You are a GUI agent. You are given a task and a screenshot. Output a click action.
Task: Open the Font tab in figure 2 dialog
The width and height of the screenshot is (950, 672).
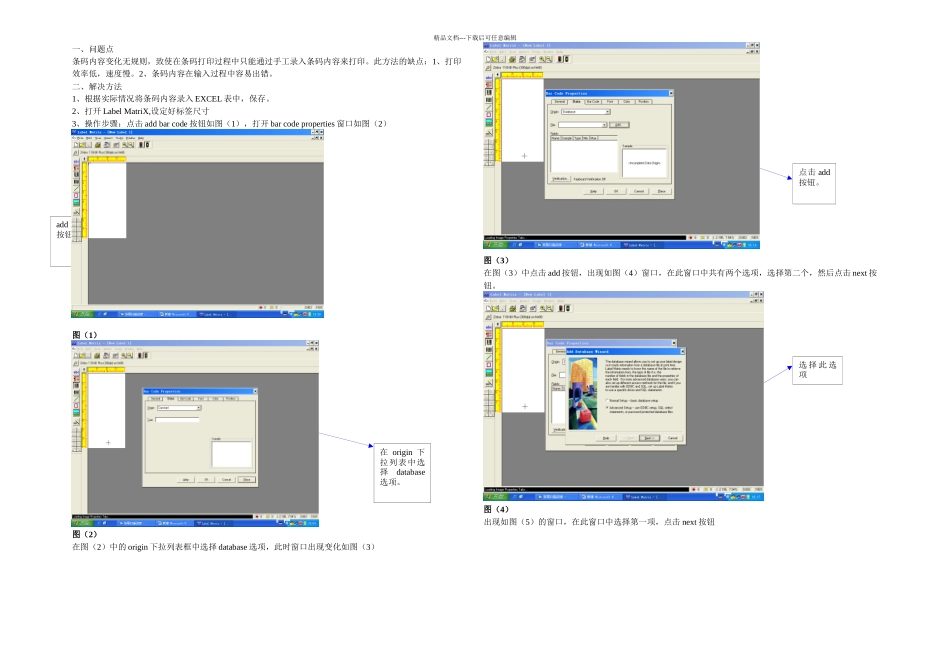pos(201,399)
